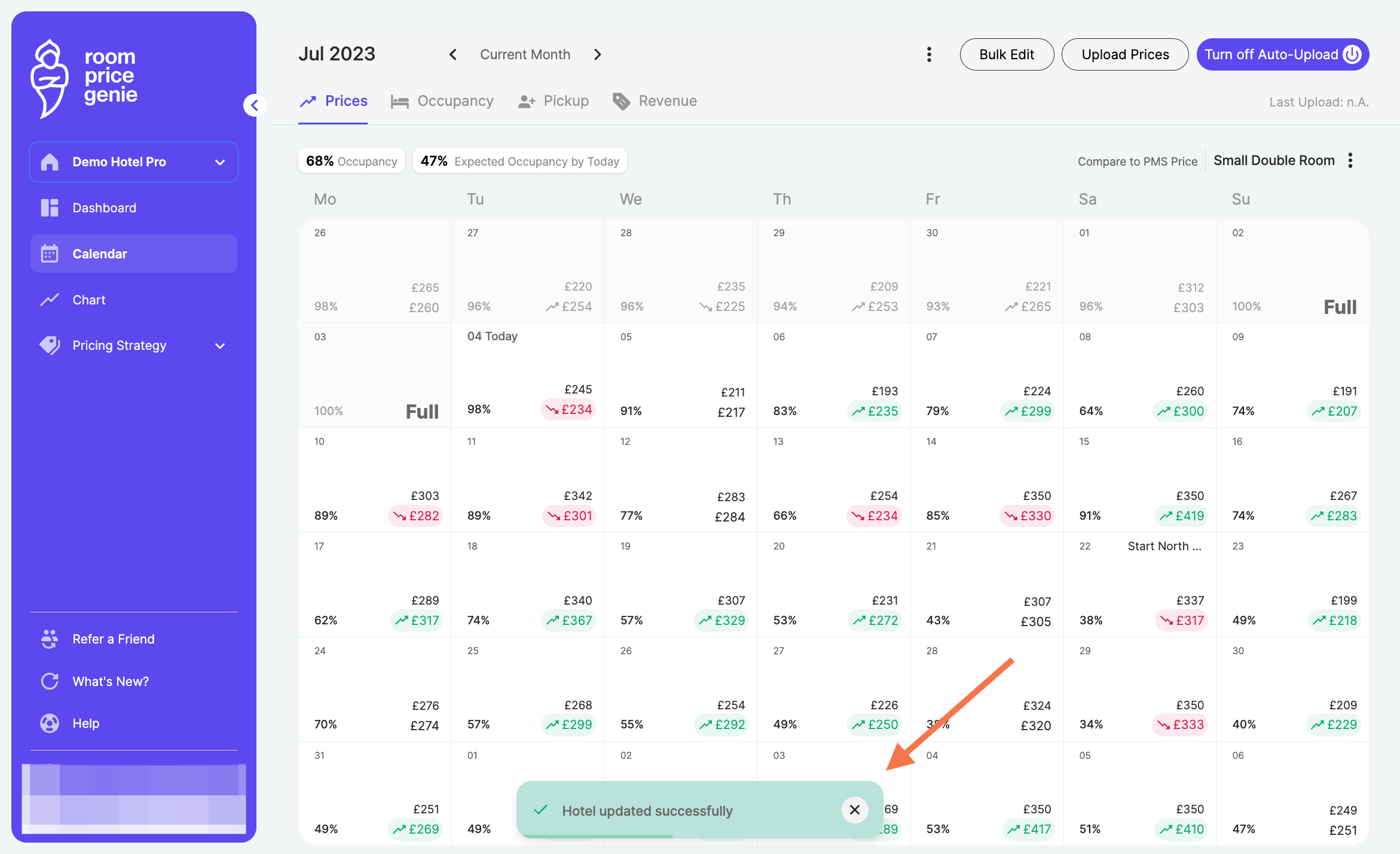Click the 47% Expected Occupancy by Today badge

520,161
